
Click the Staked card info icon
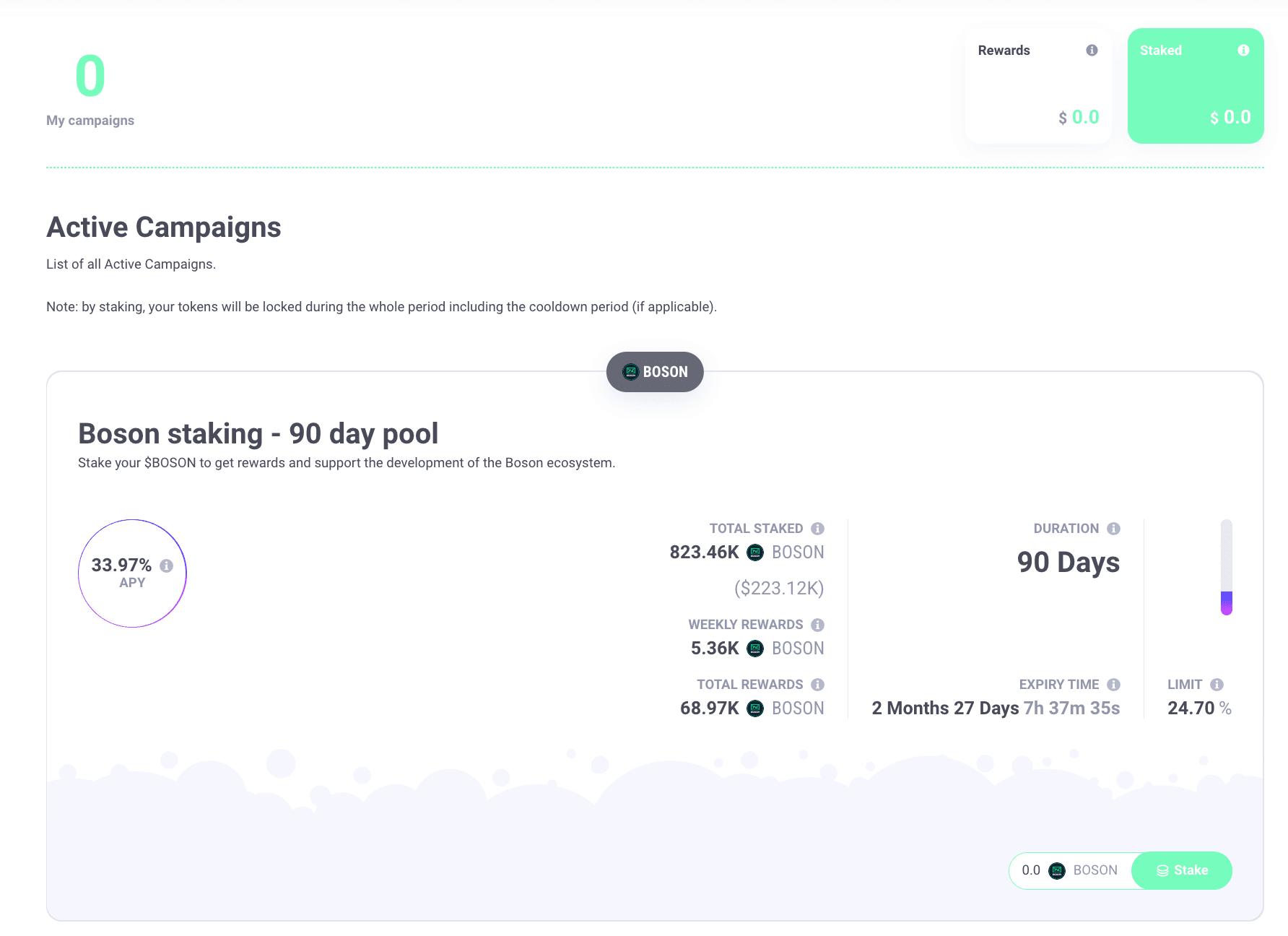(1243, 50)
